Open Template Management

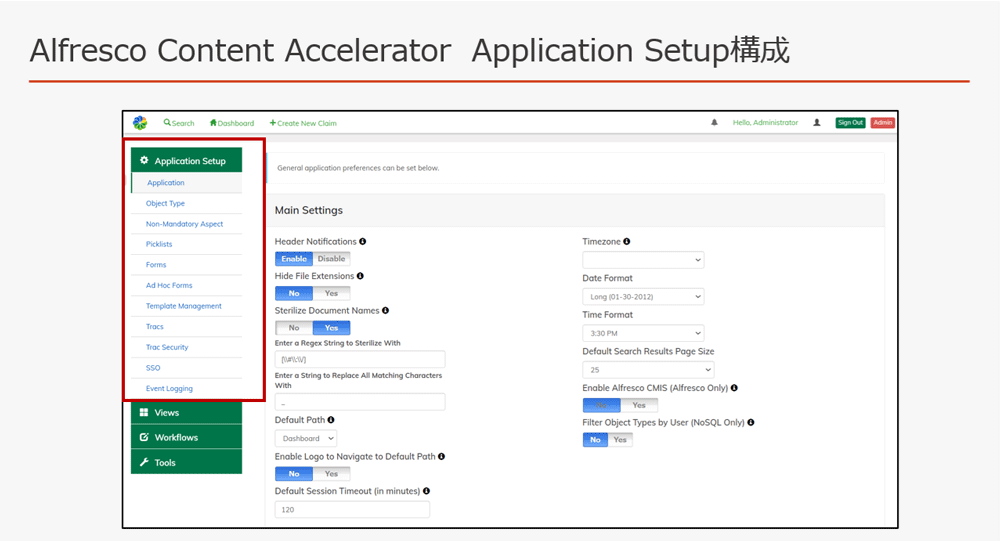186,306
